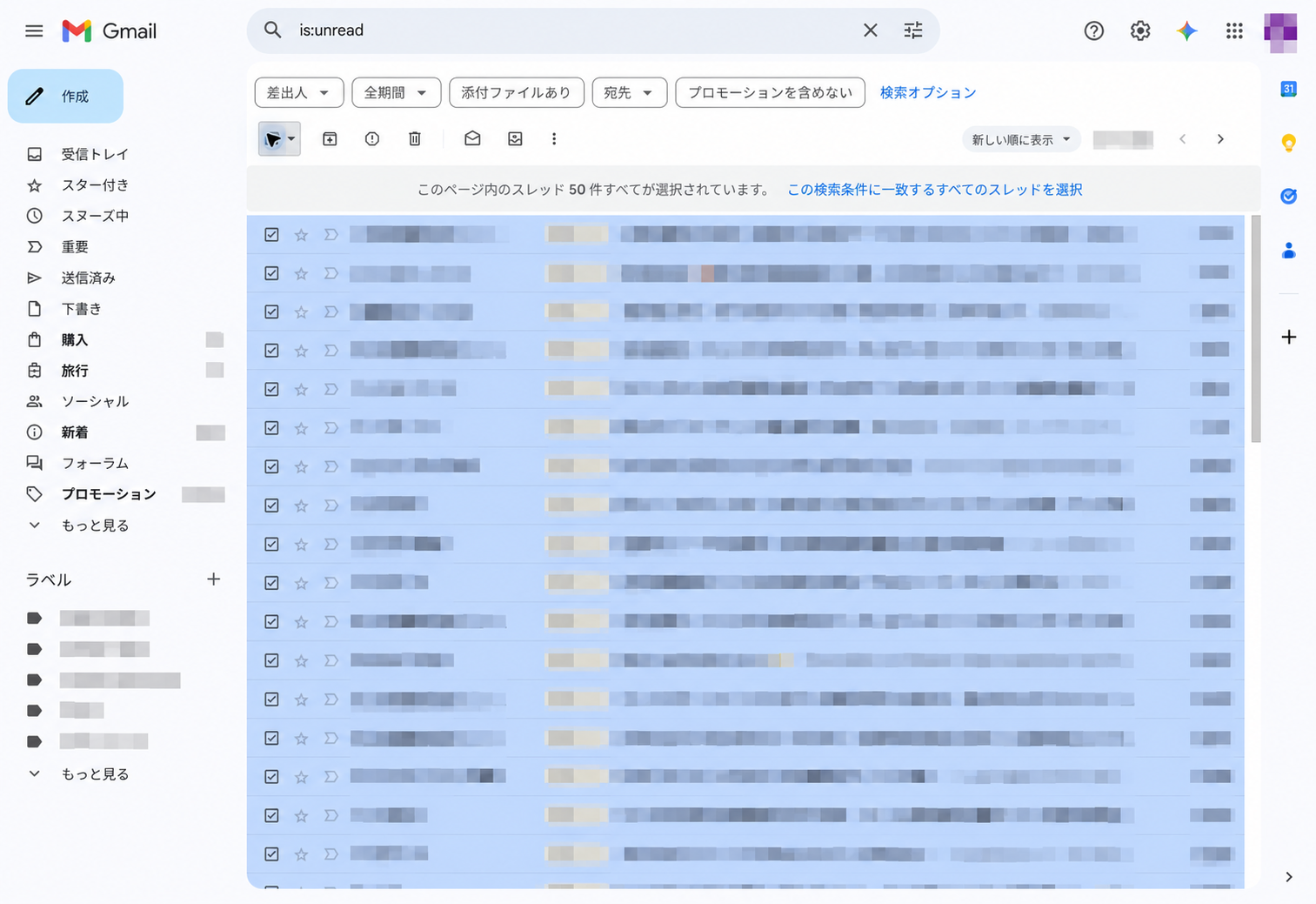Open the account avatar menu
This screenshot has width=1316, height=904.
click(x=1280, y=31)
